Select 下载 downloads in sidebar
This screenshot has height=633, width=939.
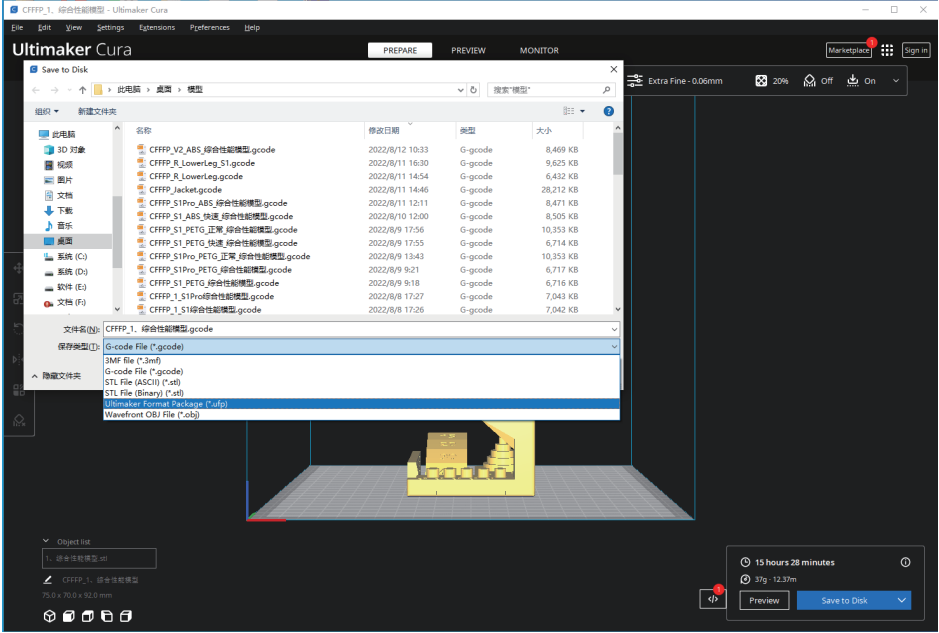click(x=58, y=210)
